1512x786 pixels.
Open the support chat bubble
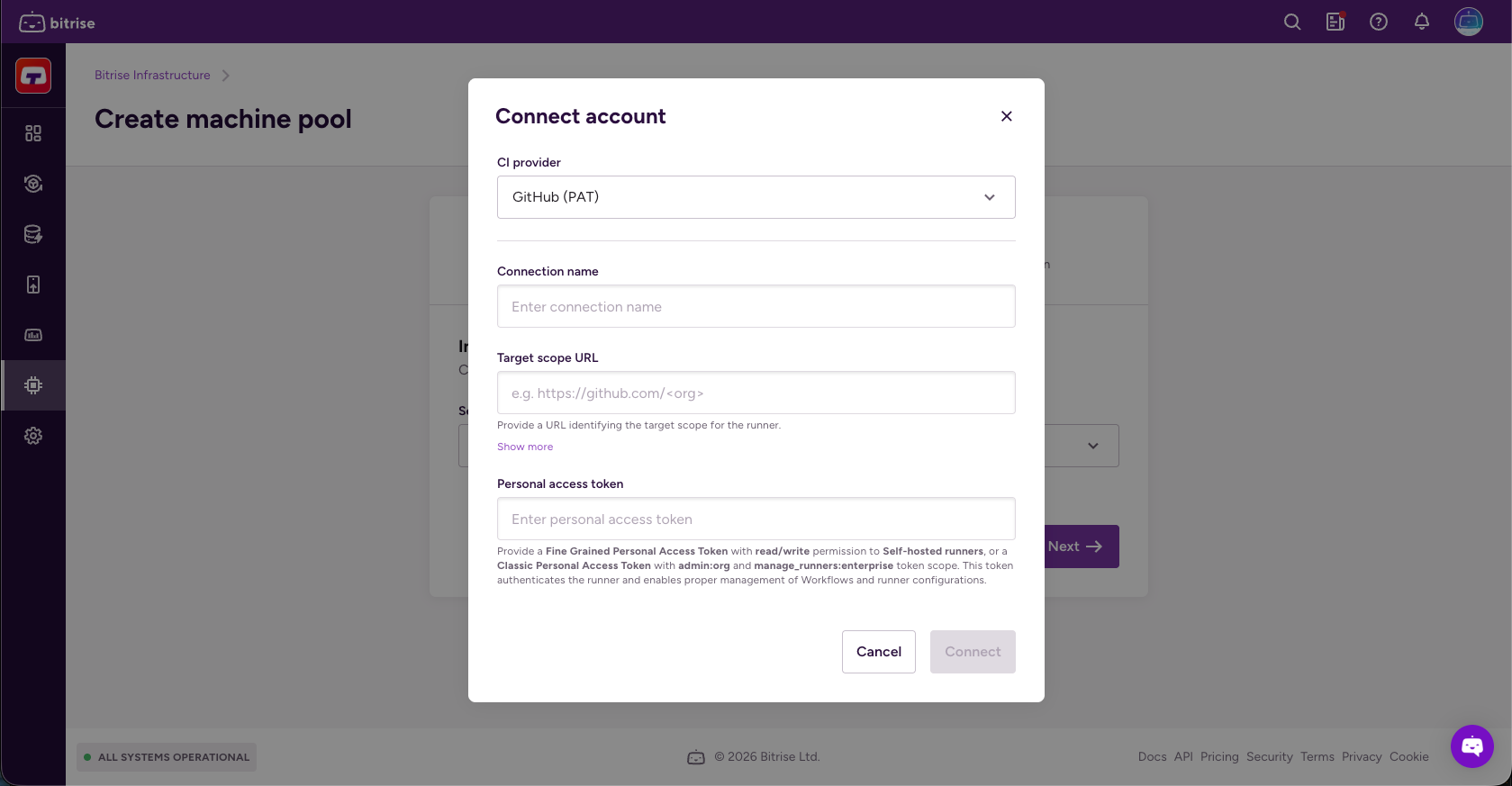tap(1472, 746)
